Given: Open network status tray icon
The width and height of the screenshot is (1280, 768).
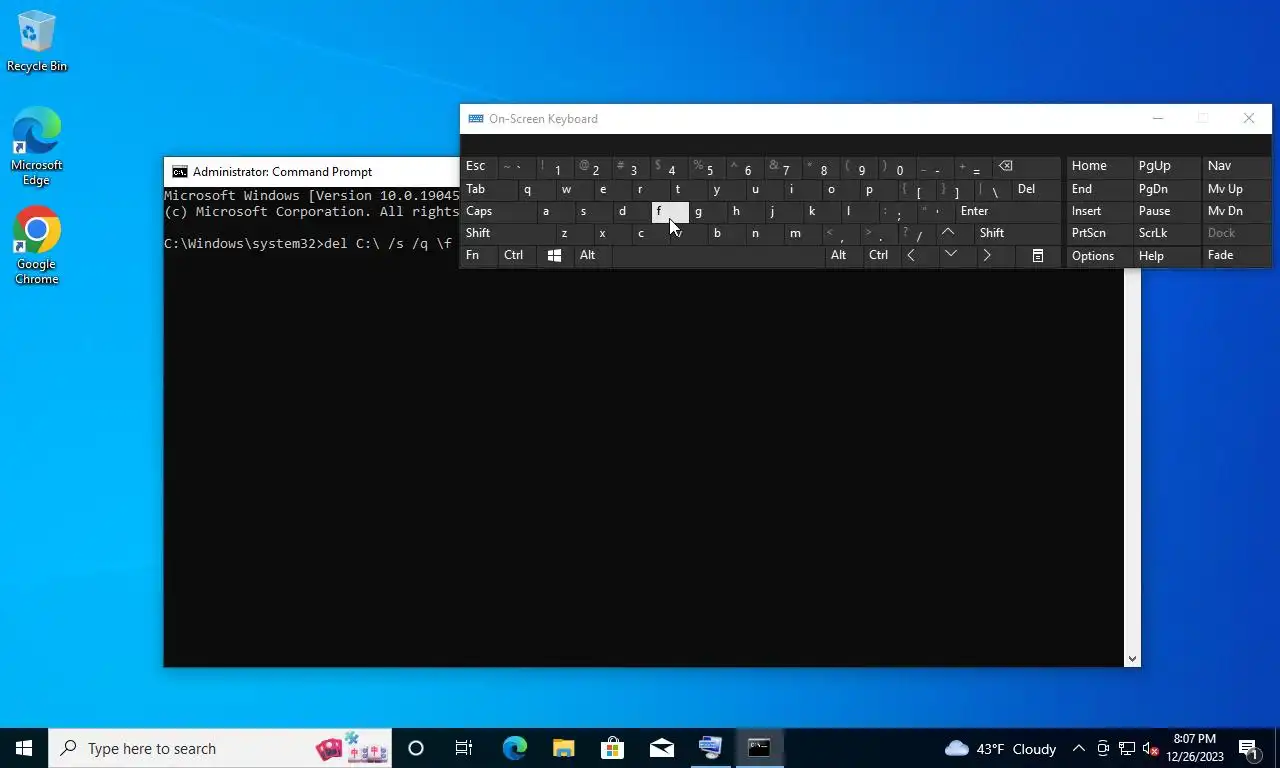Looking at the screenshot, I should coord(1127,748).
